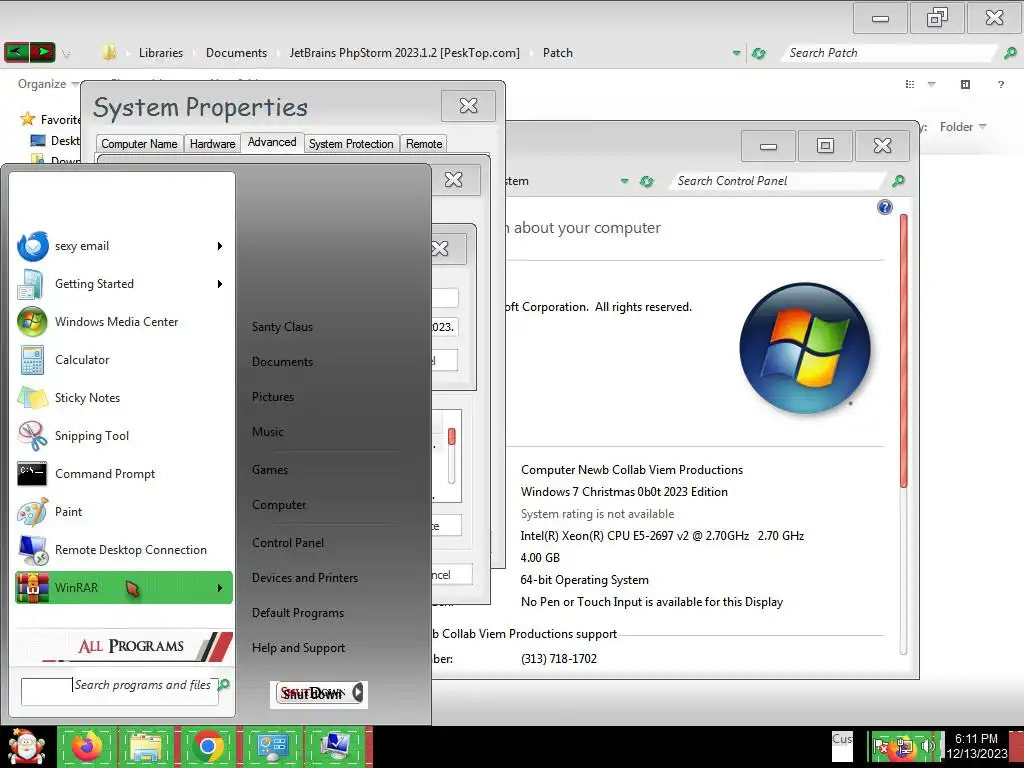Image resolution: width=1024 pixels, height=768 pixels.
Task: Click the Search programs and files field
Action: tap(120, 692)
